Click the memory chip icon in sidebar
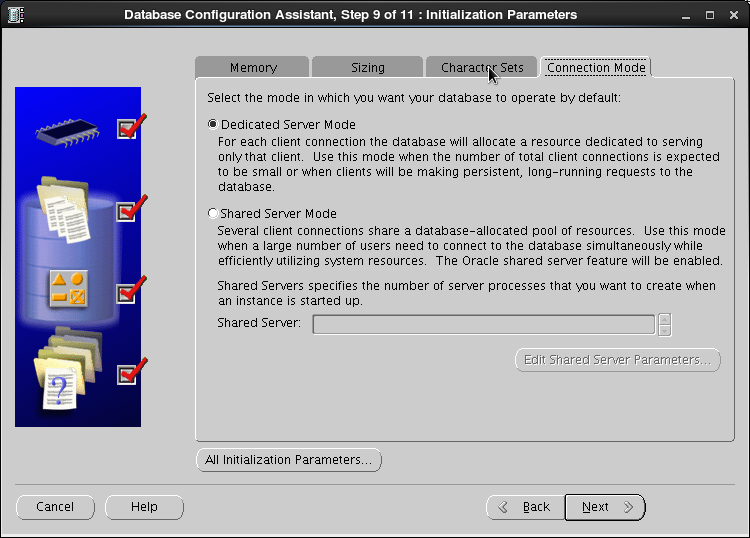The width and height of the screenshot is (750, 538). point(67,132)
